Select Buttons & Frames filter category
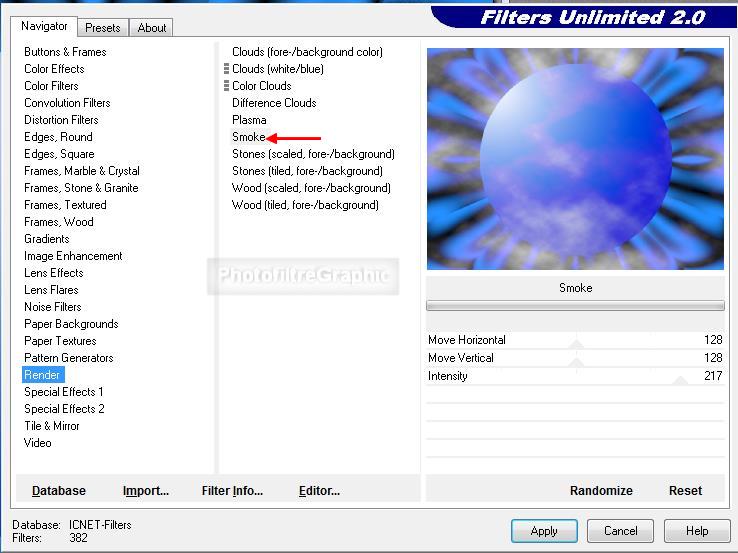 coord(65,52)
